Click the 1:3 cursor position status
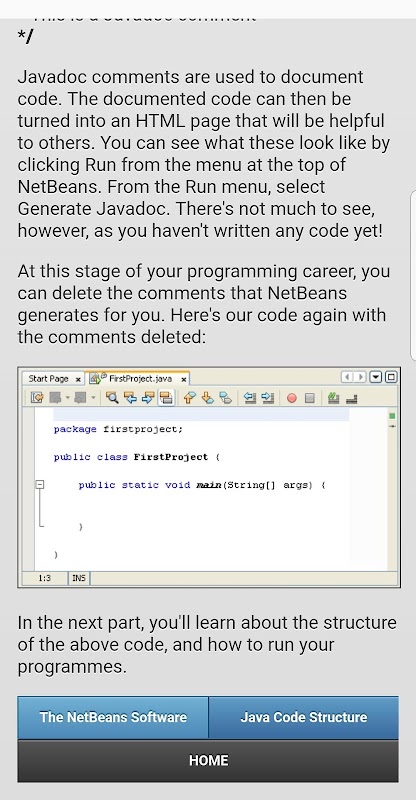 44,578
